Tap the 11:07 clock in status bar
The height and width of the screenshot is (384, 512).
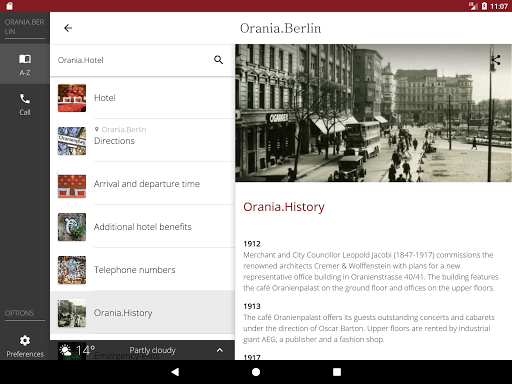tap(499, 6)
